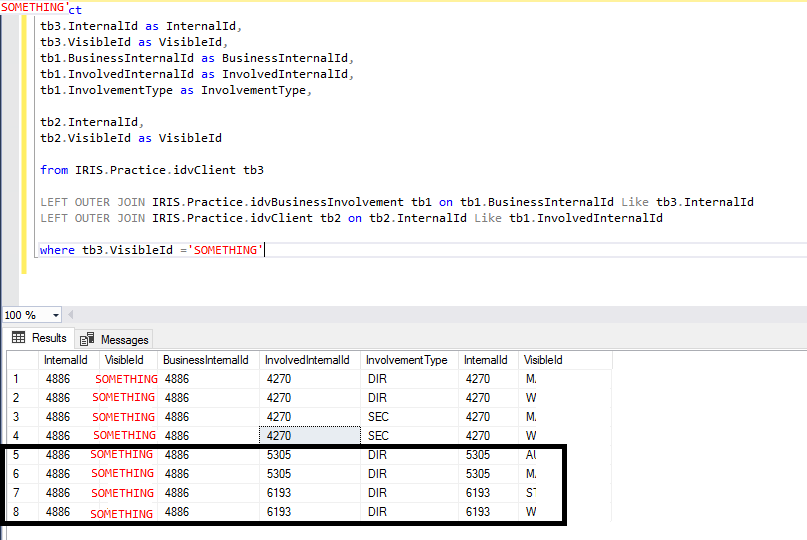Click the Messages tab document icon

[87, 340]
